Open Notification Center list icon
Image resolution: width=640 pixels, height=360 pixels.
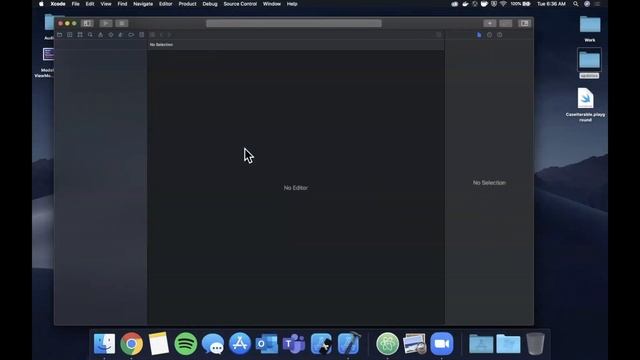click(x=598, y=4)
